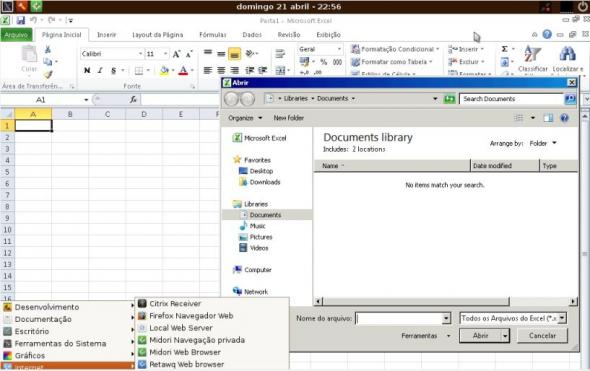Switch to the Dados tab
590x371 pixels.
point(252,35)
